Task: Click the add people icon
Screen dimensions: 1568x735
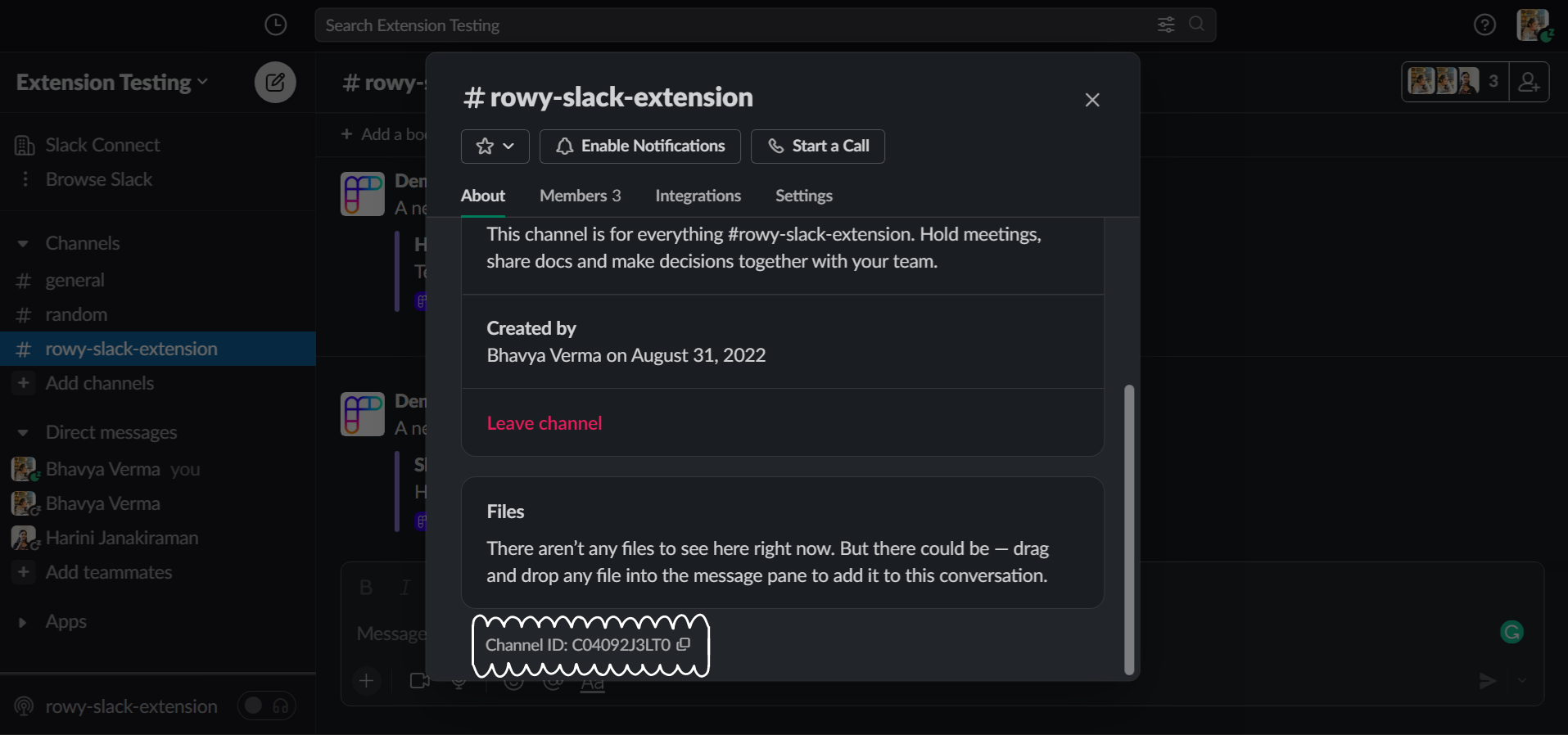Action: click(1529, 82)
